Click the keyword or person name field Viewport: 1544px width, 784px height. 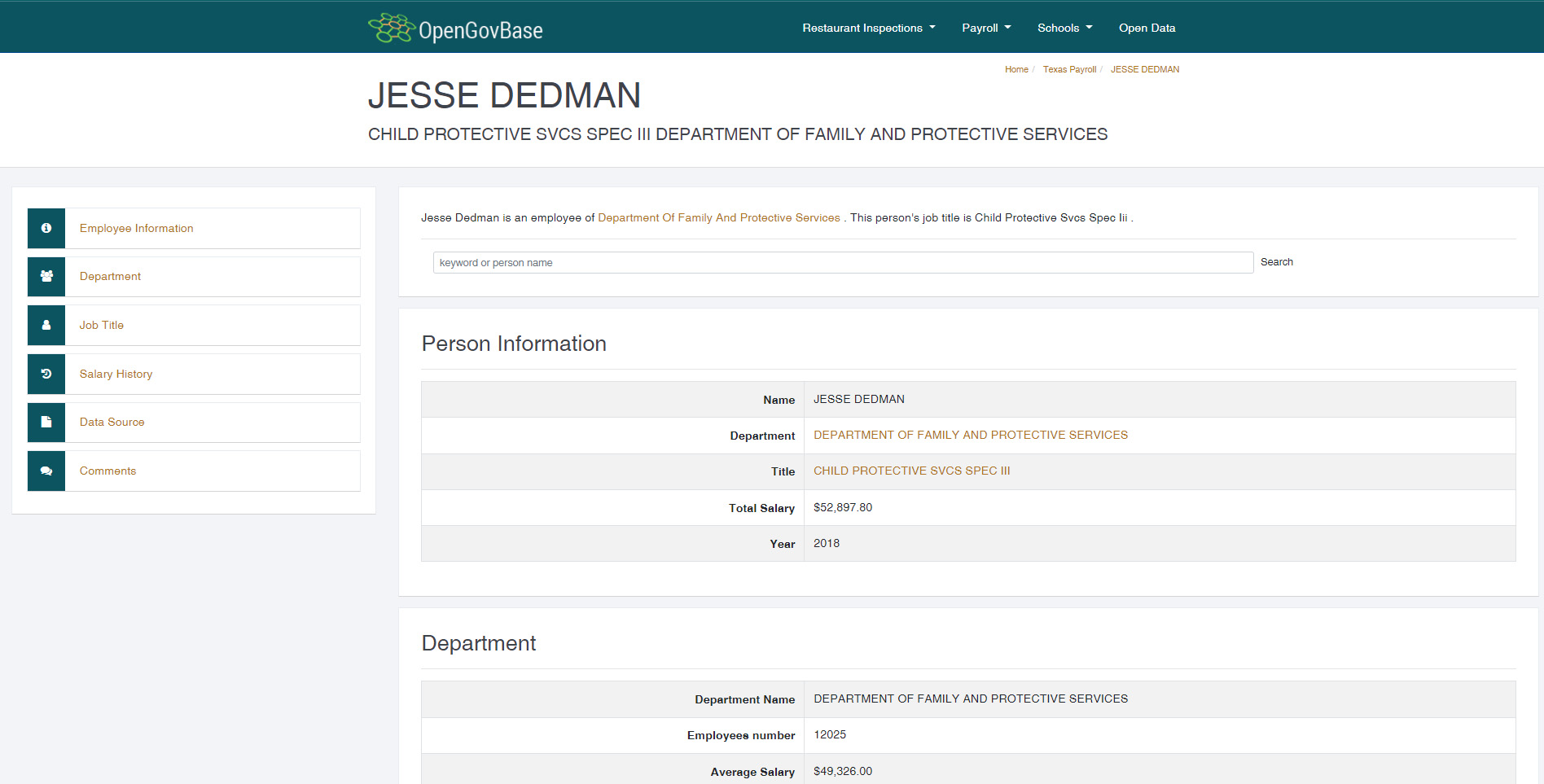(842, 262)
